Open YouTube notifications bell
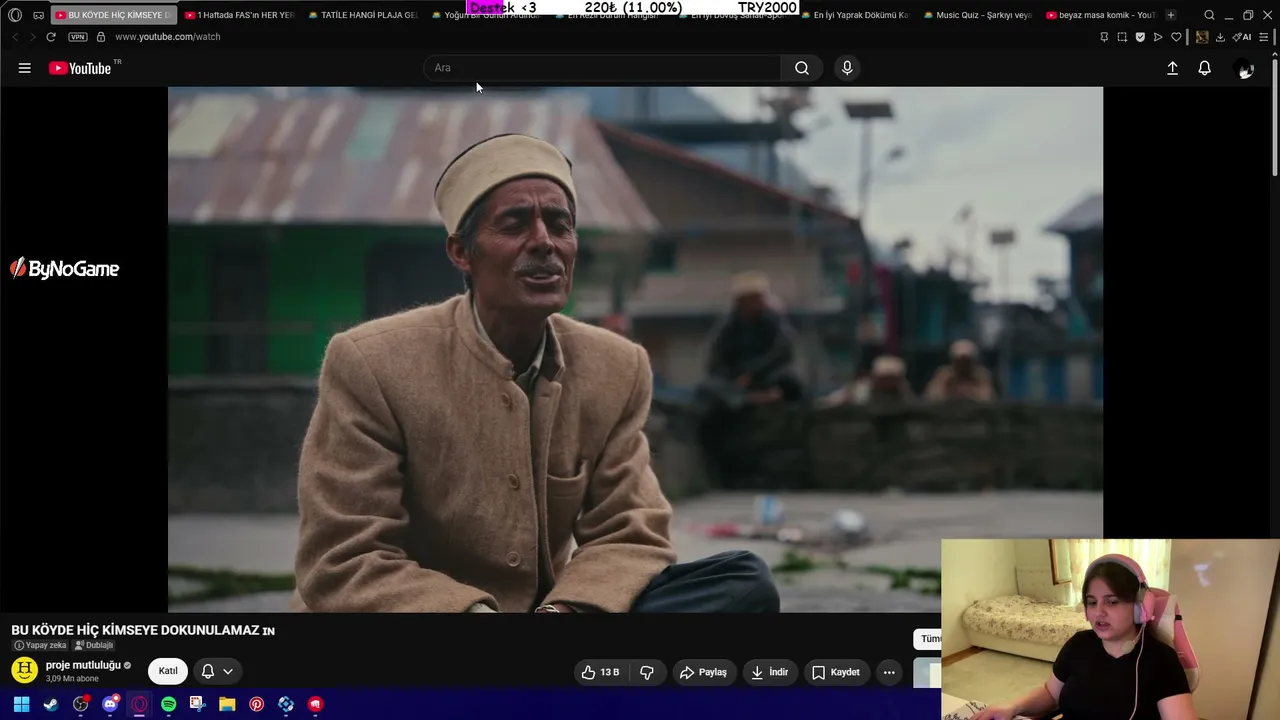The image size is (1280, 720). click(1205, 68)
